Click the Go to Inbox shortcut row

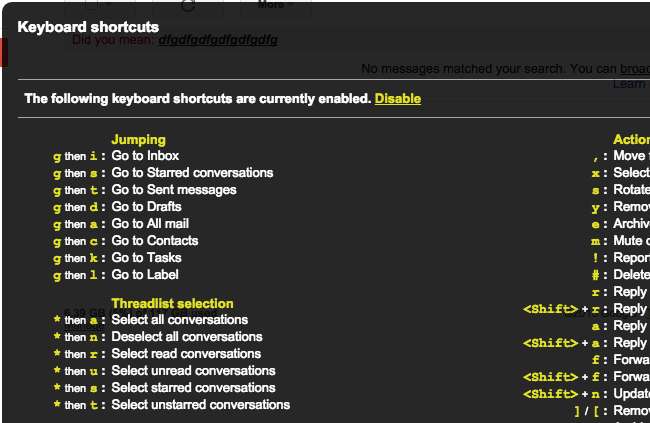click(x=145, y=156)
